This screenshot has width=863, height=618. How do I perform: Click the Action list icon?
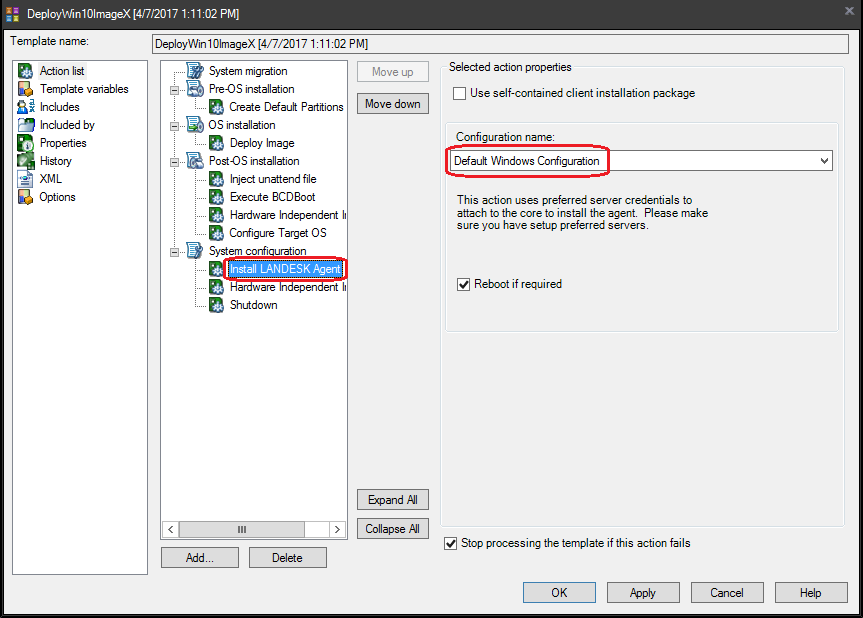(24, 70)
